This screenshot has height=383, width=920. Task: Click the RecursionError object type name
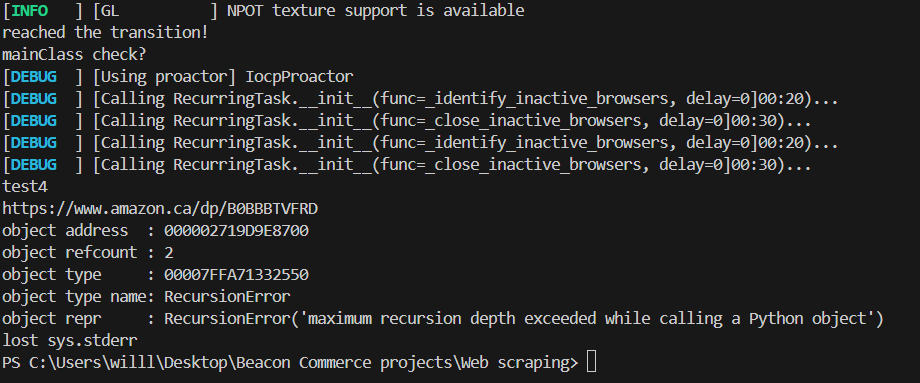[227, 297]
